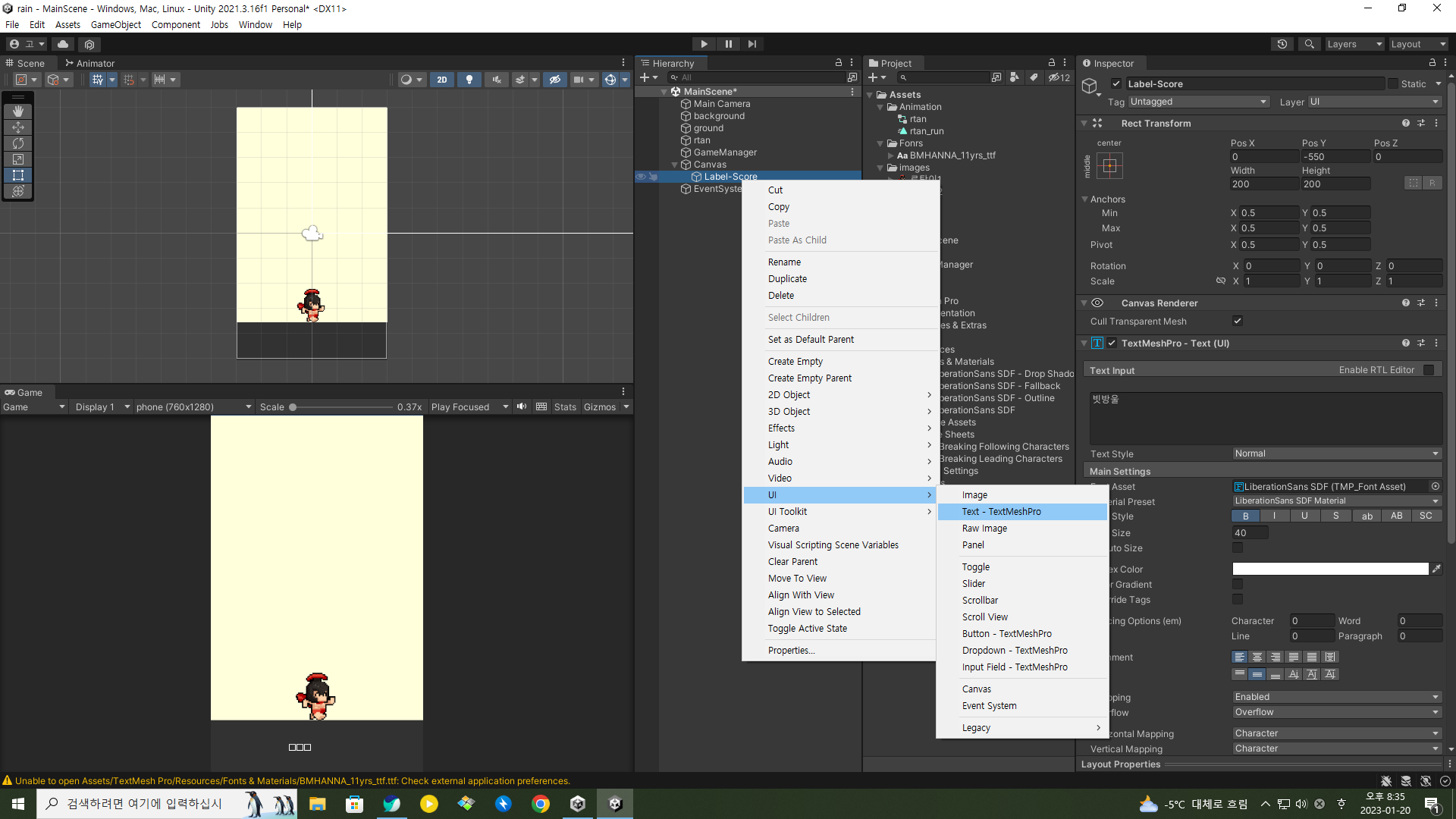1456x819 pixels.
Task: Open Unity Cloud services icon
Action: click(63, 44)
